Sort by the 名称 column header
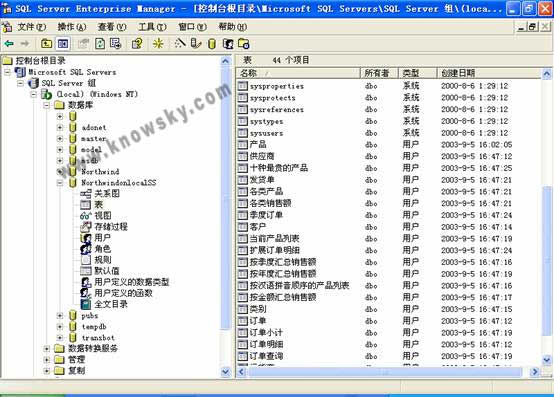The height and width of the screenshot is (397, 554). tap(298, 73)
